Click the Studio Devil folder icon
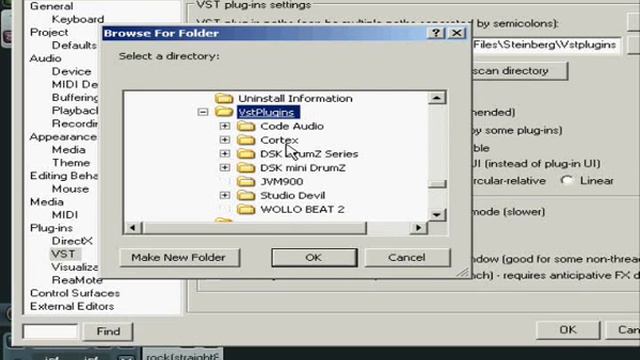Image resolution: width=640 pixels, height=360 pixels. point(246,196)
